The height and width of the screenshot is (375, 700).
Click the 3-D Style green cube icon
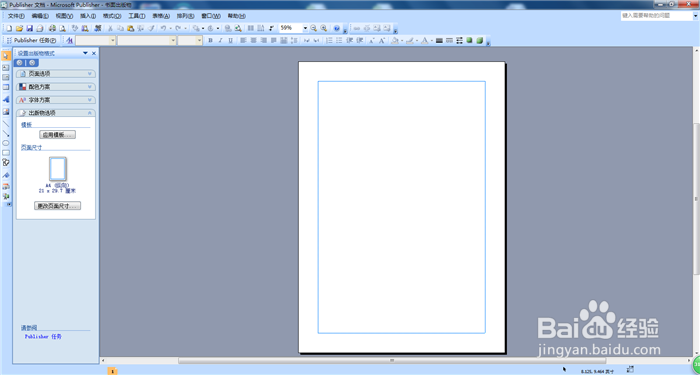[479, 41]
